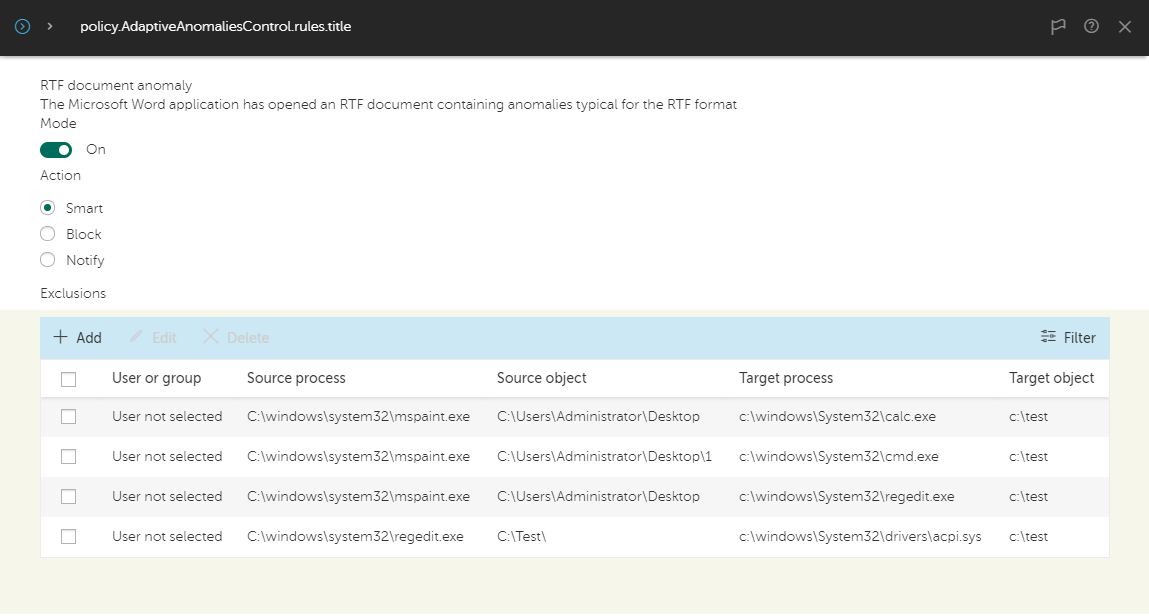Select the Smart action radio button

tap(48, 208)
